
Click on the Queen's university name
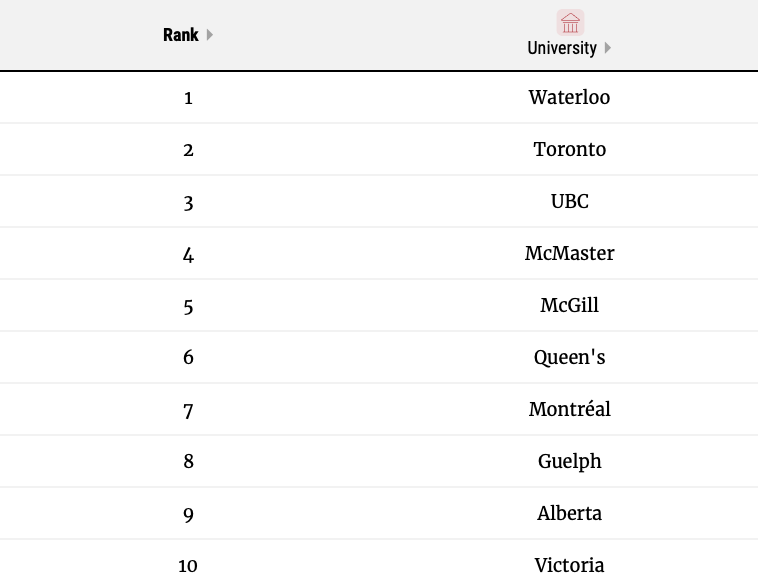click(x=569, y=358)
